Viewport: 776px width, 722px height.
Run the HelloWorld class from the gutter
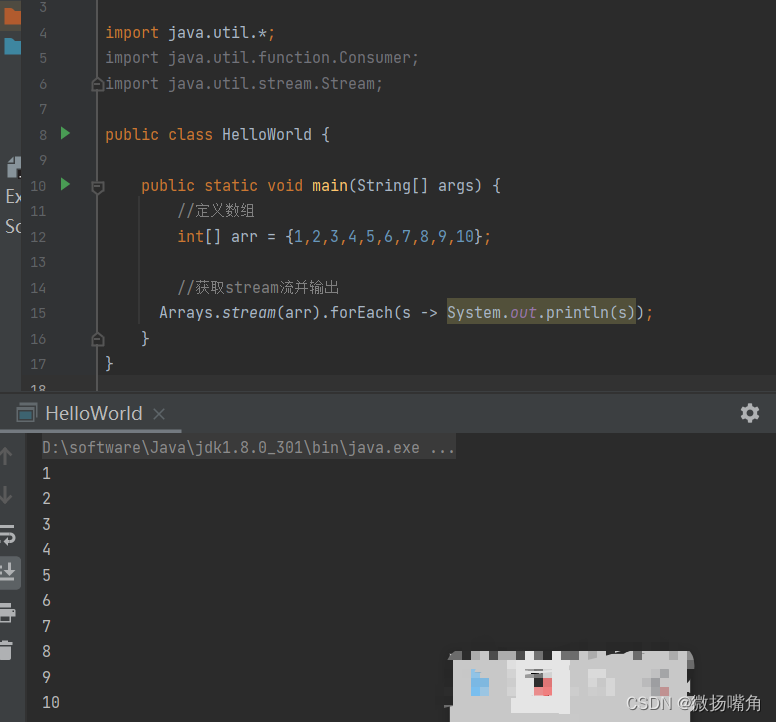[x=65, y=133]
